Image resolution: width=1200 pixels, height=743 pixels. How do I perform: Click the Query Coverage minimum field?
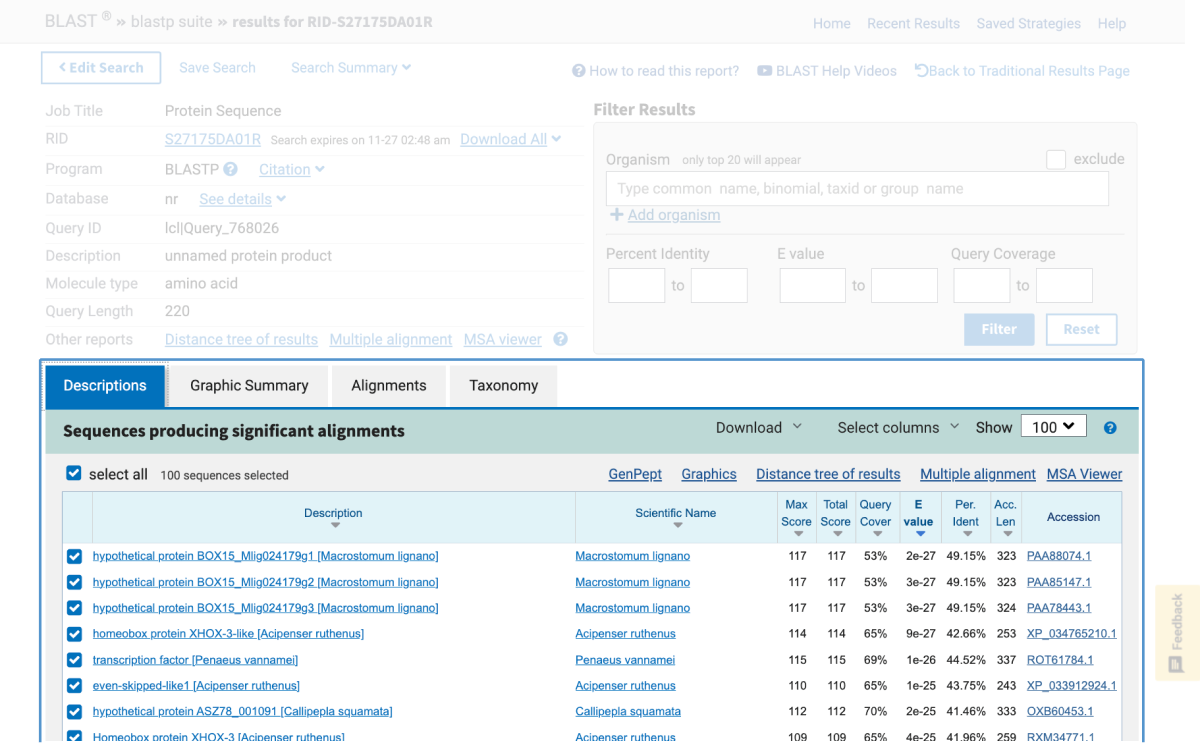coord(982,286)
